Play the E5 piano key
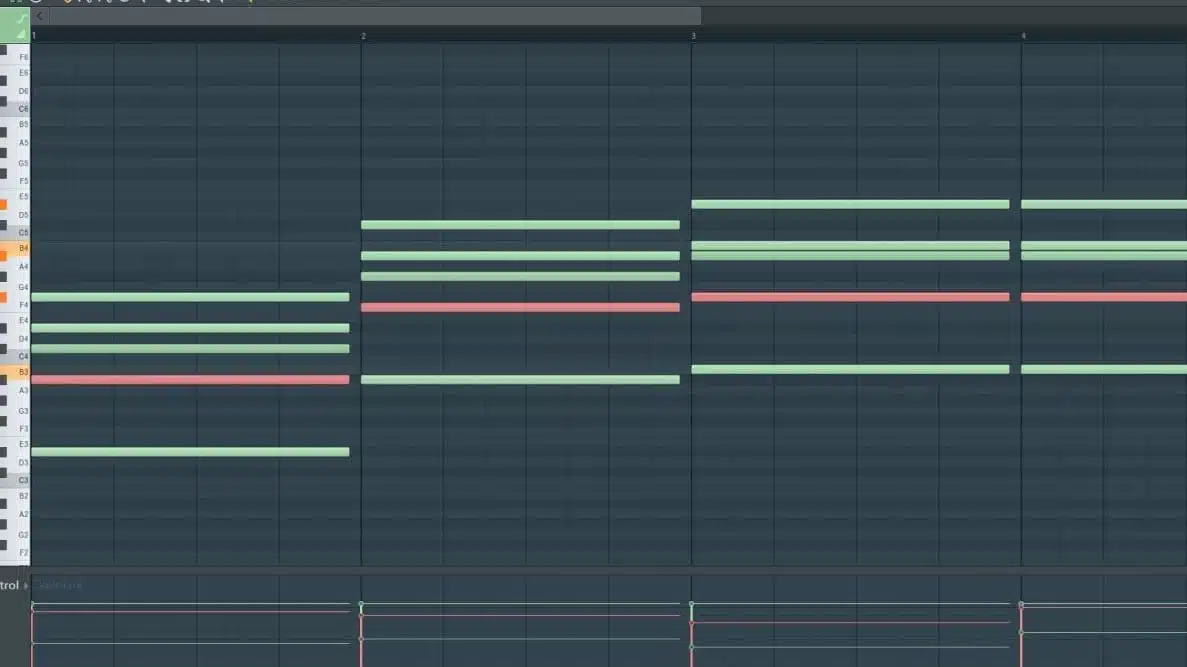This screenshot has height=667, width=1187. (15, 197)
